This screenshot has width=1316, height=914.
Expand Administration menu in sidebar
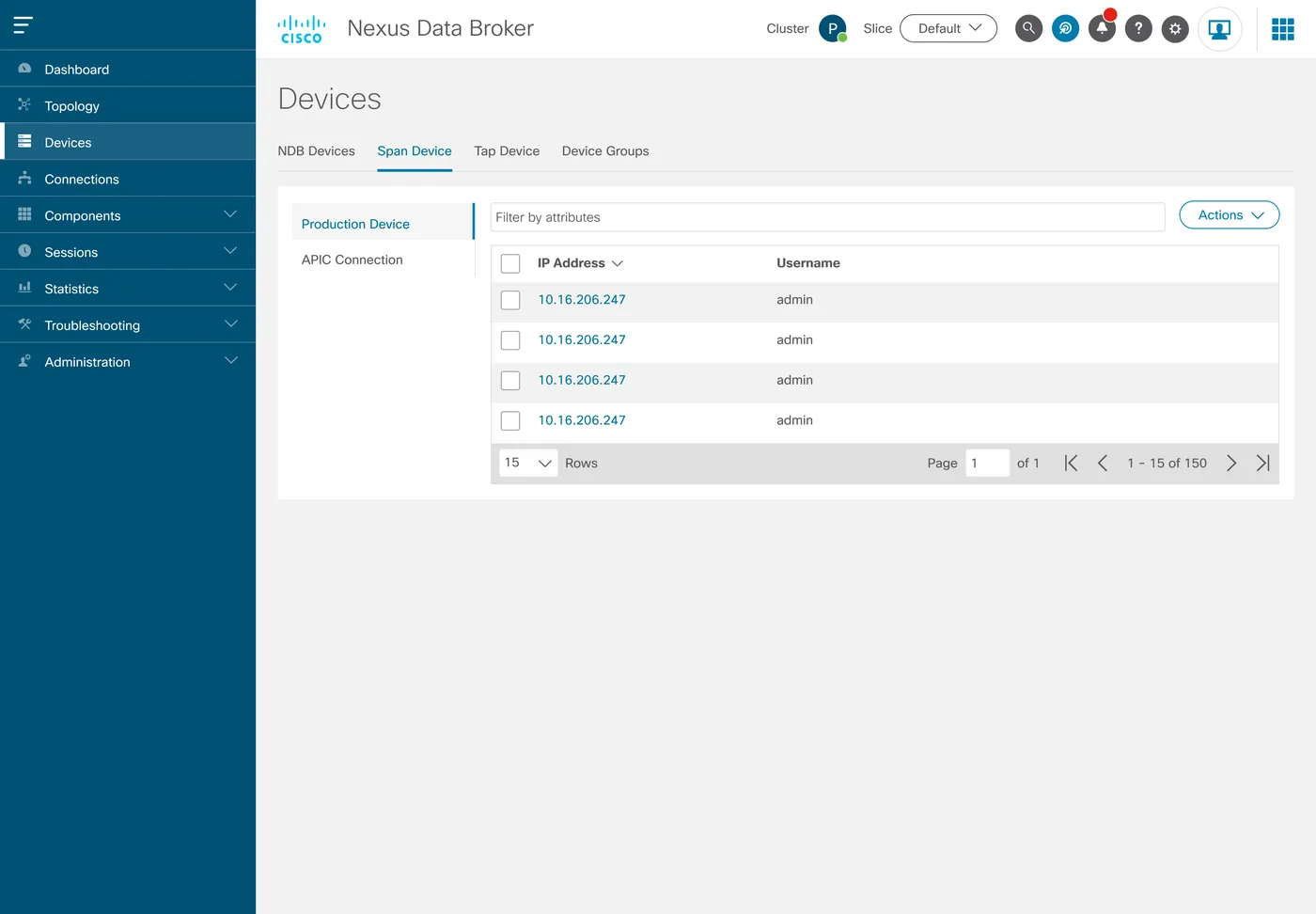[128, 362]
